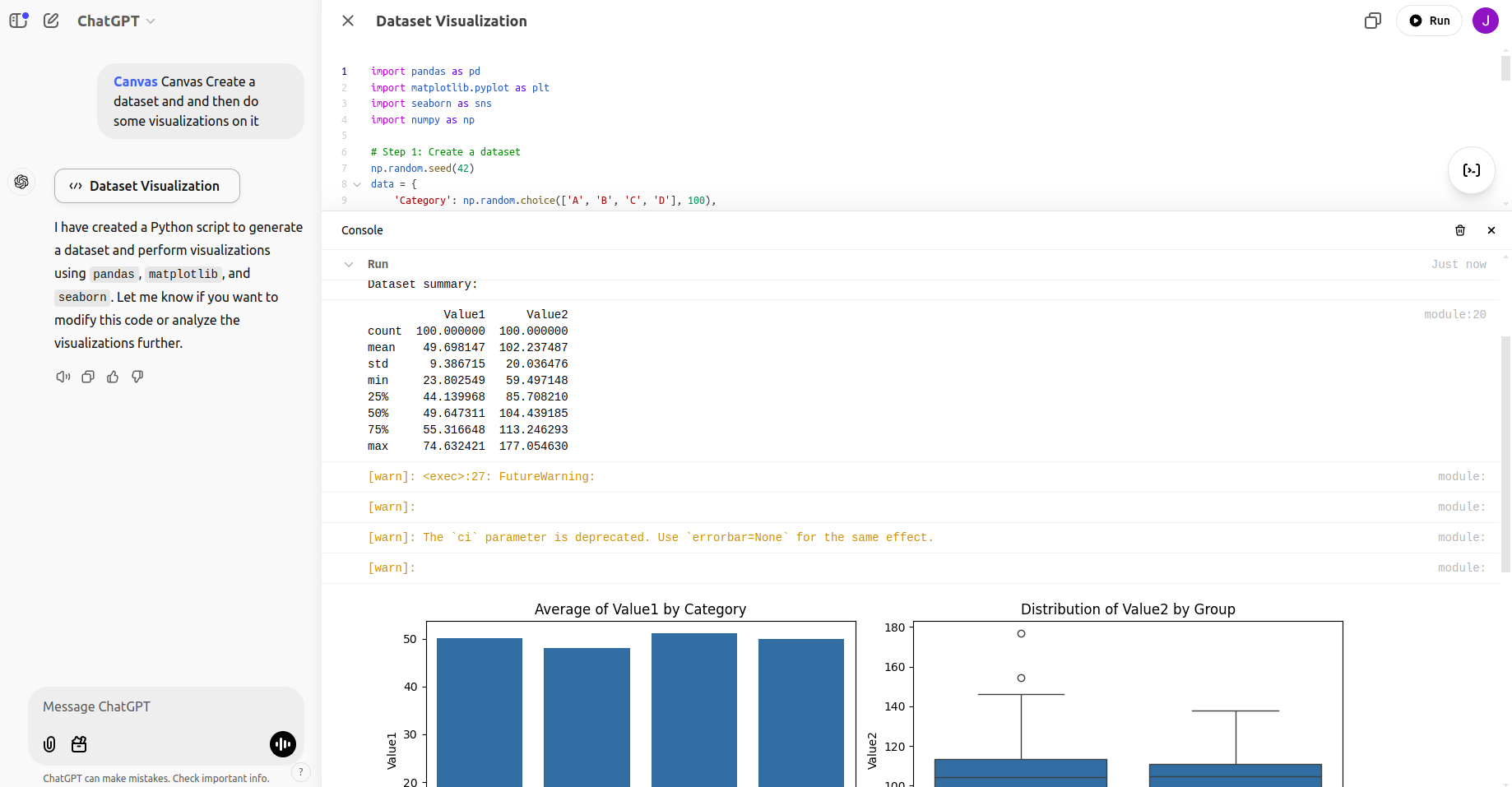Click the Canvas tag in user message
The image size is (1512, 787).
(x=135, y=81)
